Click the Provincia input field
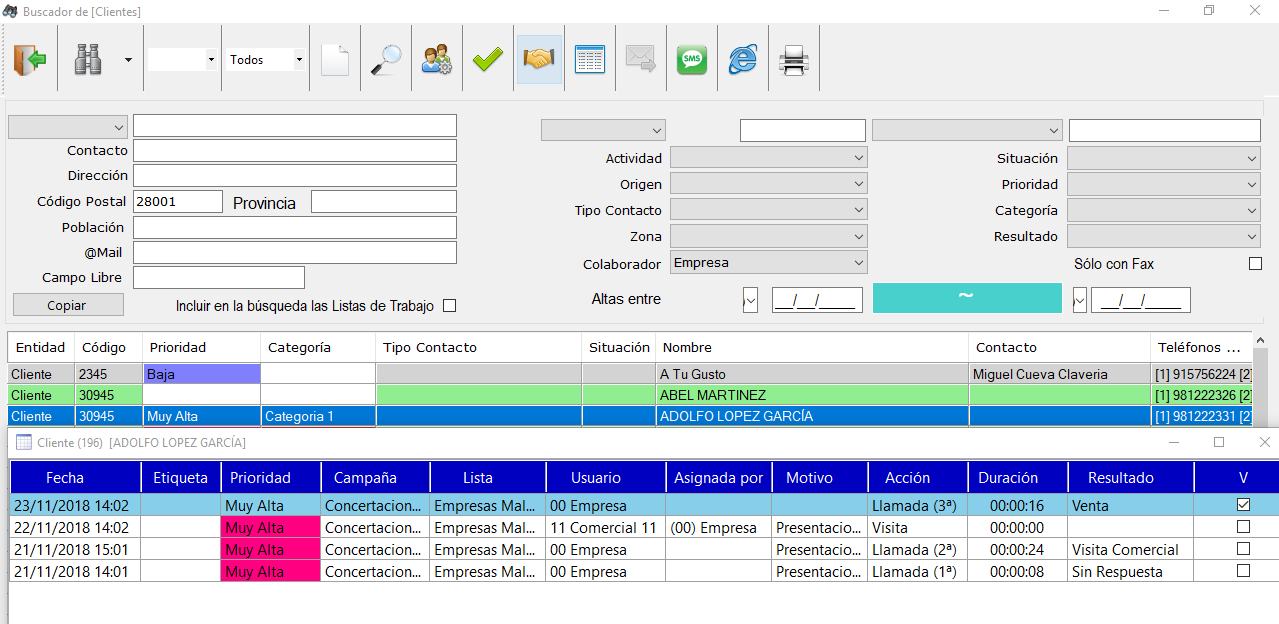 tap(384, 201)
